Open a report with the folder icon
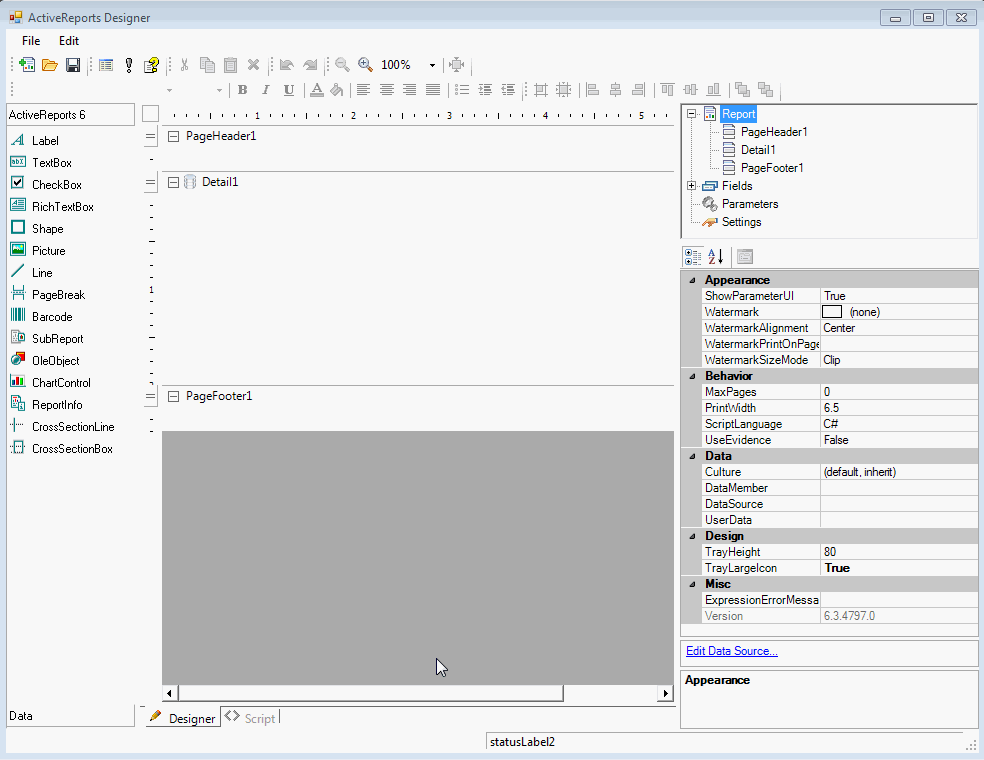This screenshot has width=984, height=760. (50, 65)
